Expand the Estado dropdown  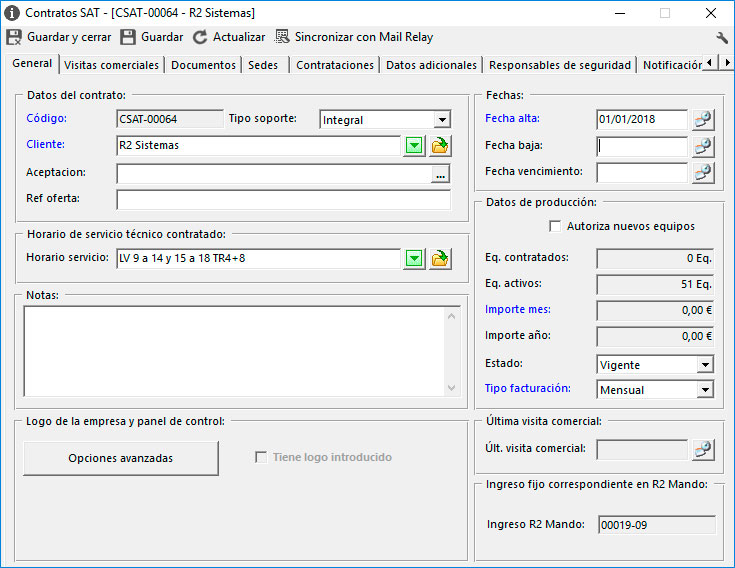pyautogui.click(x=705, y=365)
